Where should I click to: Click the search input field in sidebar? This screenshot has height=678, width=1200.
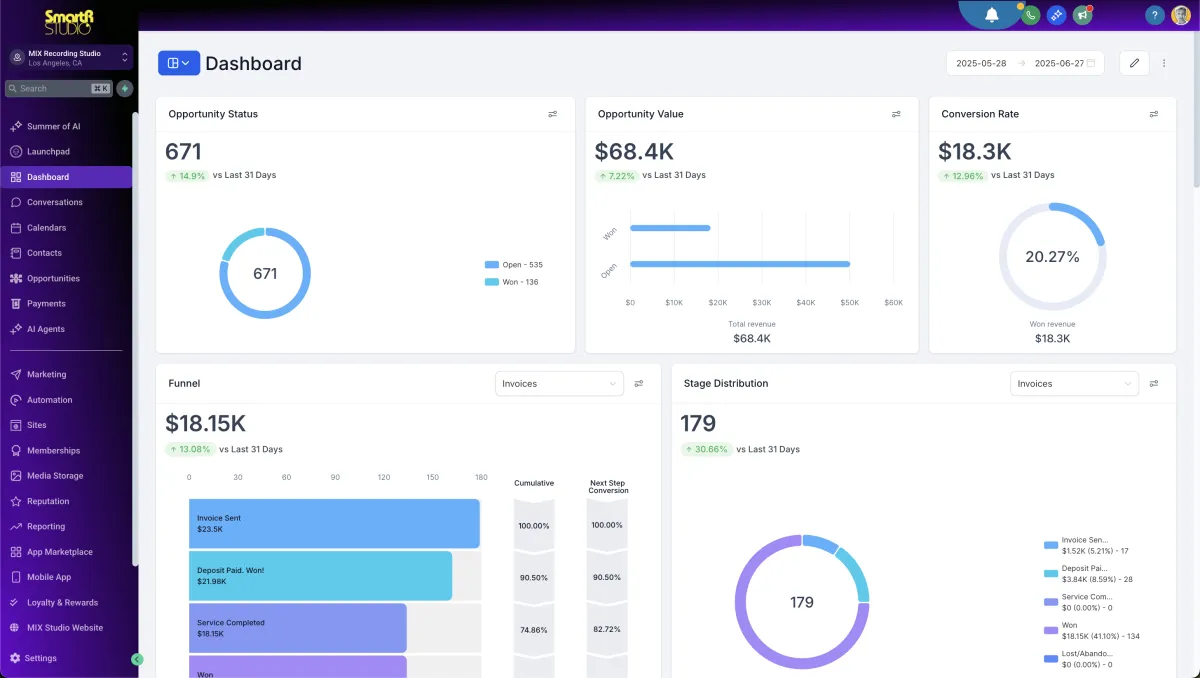pyautogui.click(x=55, y=88)
